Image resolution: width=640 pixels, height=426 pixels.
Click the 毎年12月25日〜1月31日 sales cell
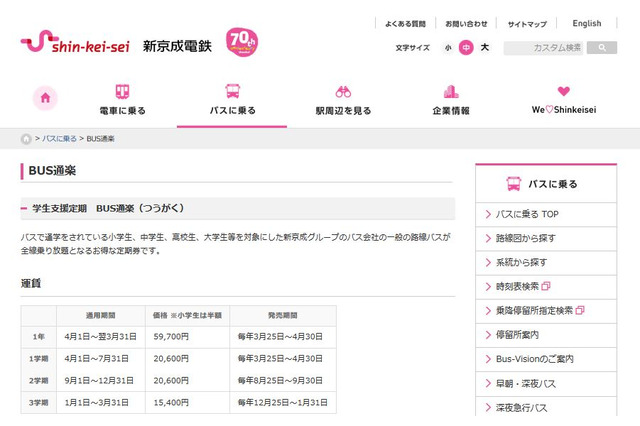(282, 403)
